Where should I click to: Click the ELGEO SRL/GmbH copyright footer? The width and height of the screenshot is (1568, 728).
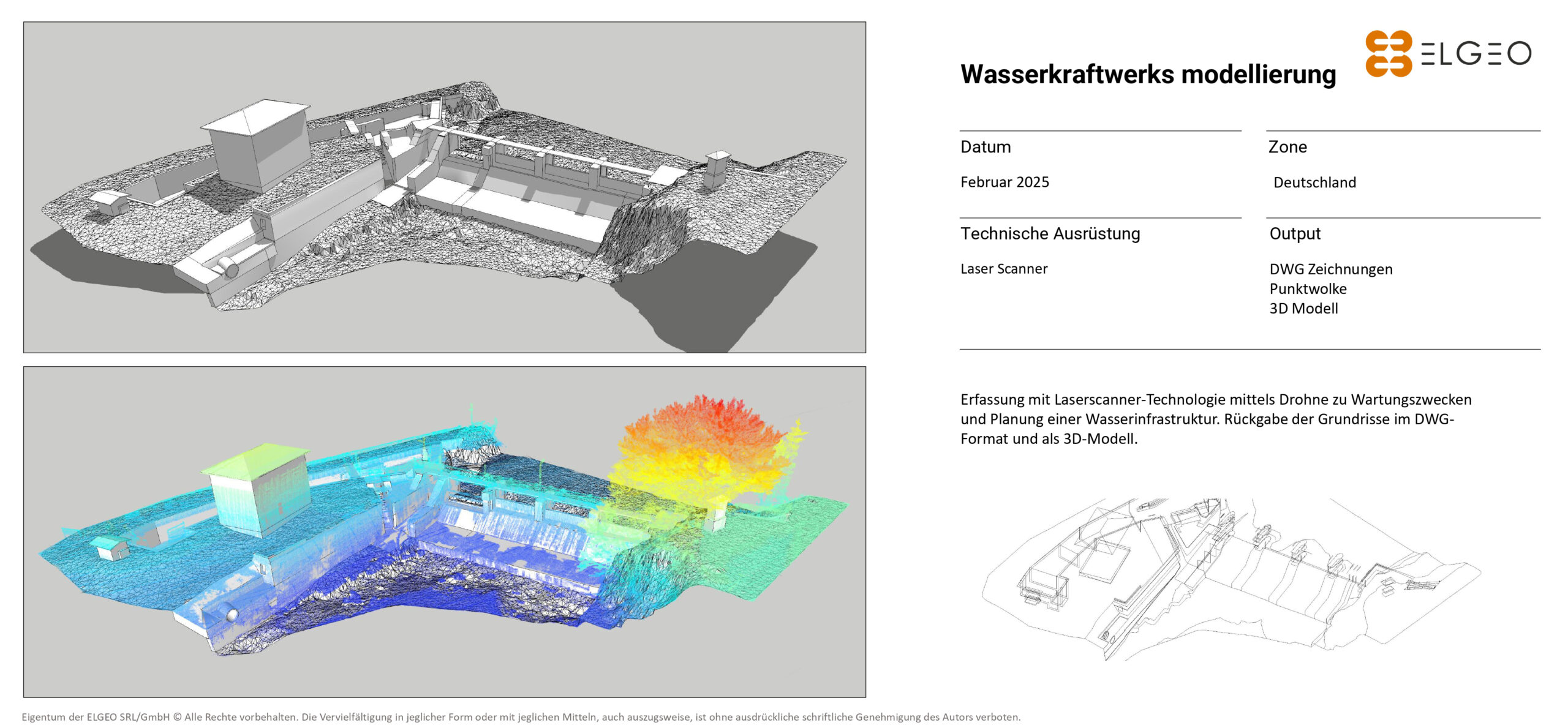point(521,717)
